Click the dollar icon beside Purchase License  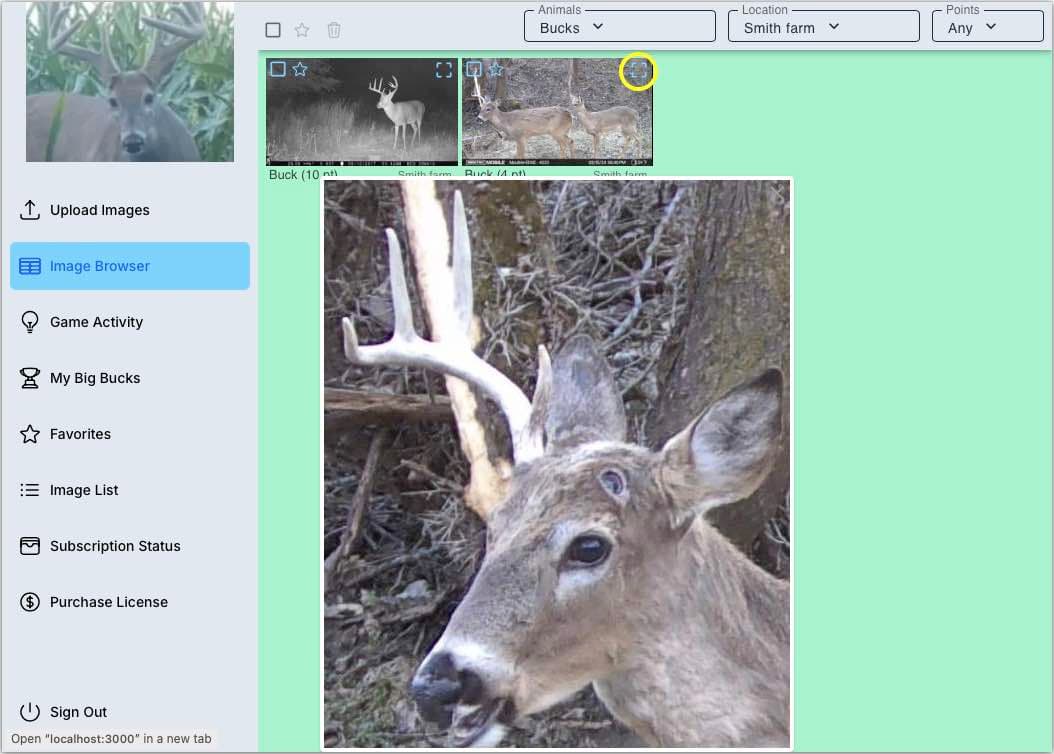coord(30,602)
